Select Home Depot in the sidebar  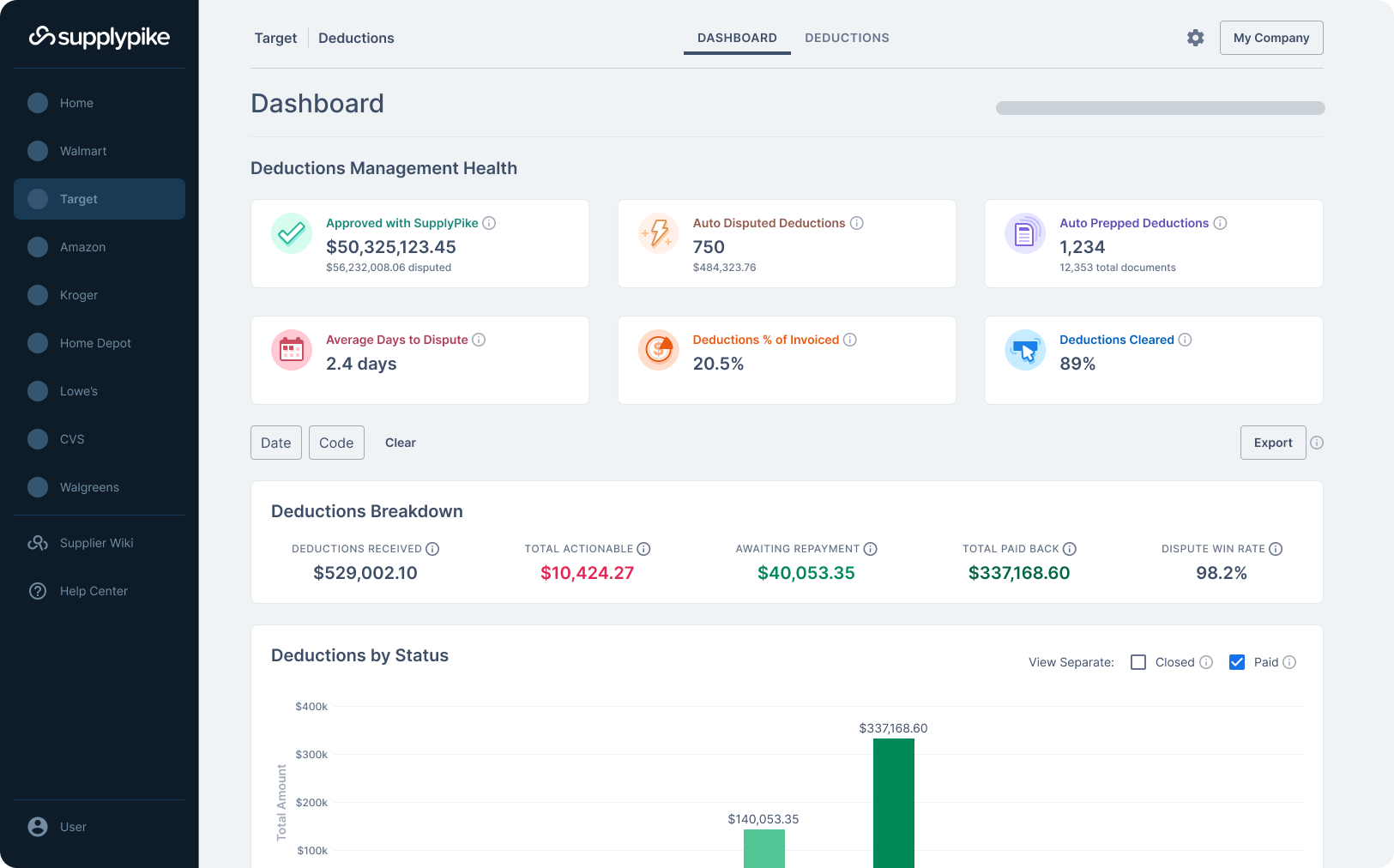[100, 343]
